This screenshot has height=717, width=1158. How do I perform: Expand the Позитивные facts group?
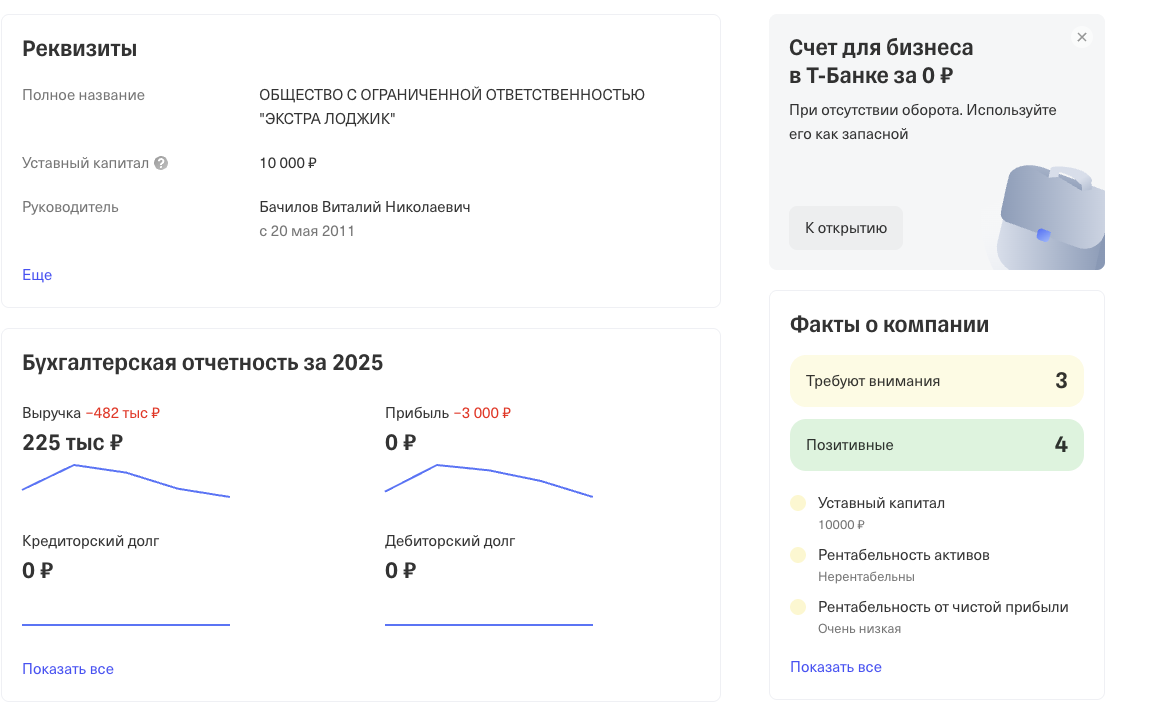tap(936, 445)
